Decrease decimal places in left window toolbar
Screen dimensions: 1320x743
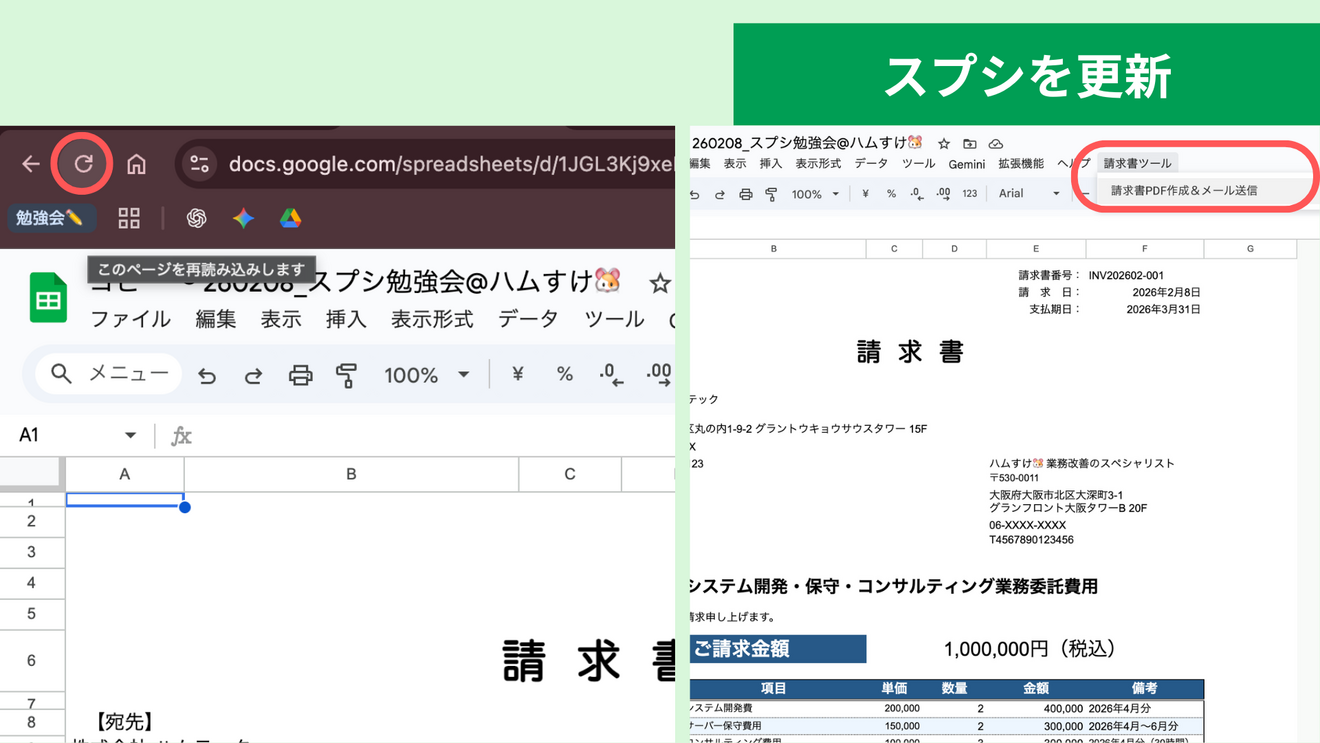click(611, 374)
